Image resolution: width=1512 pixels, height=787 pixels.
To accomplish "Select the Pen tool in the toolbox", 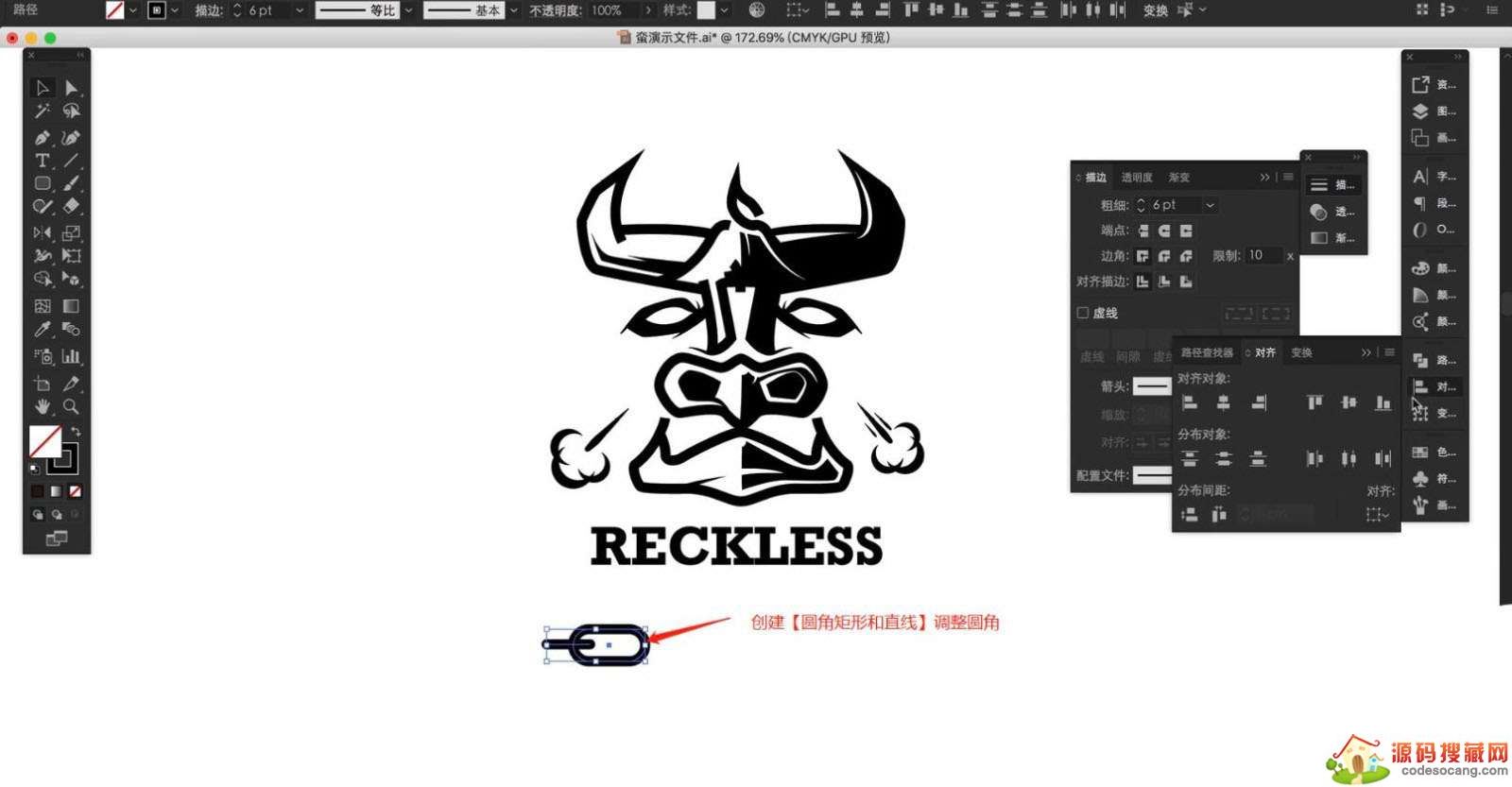I will pyautogui.click(x=42, y=137).
